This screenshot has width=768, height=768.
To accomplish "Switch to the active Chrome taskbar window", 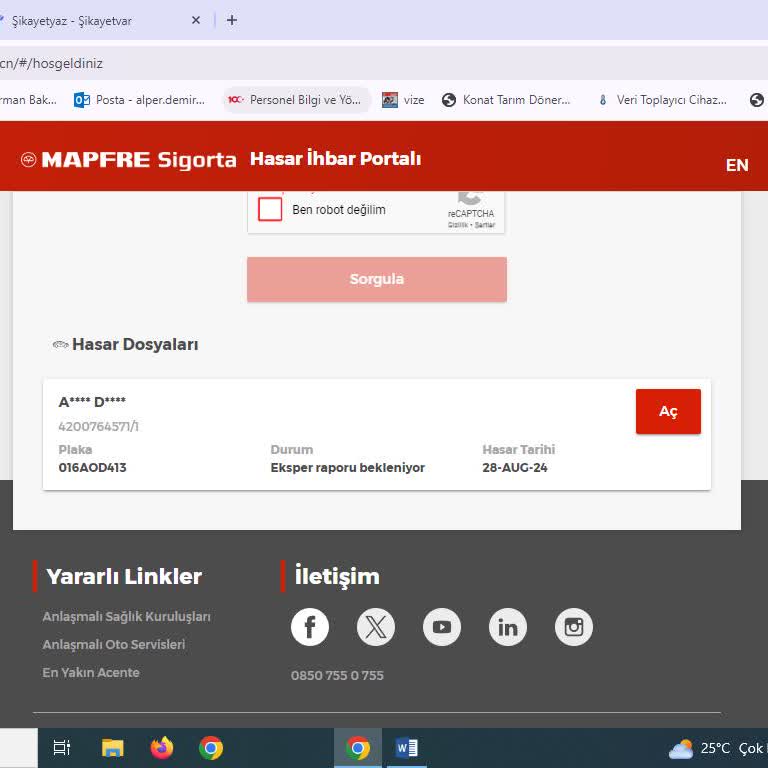I will click(358, 748).
